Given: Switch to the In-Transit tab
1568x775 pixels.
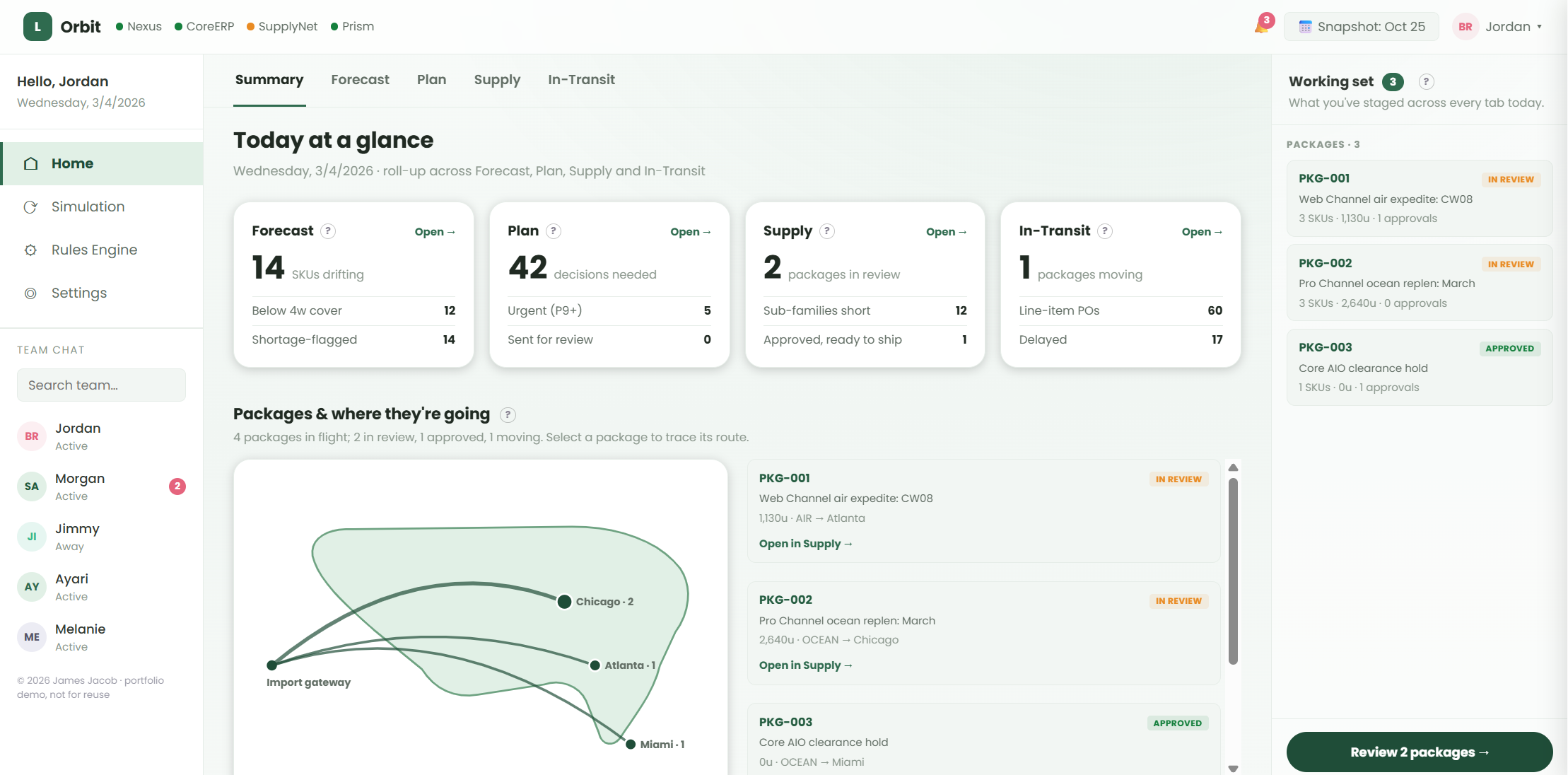Looking at the screenshot, I should pos(581,80).
